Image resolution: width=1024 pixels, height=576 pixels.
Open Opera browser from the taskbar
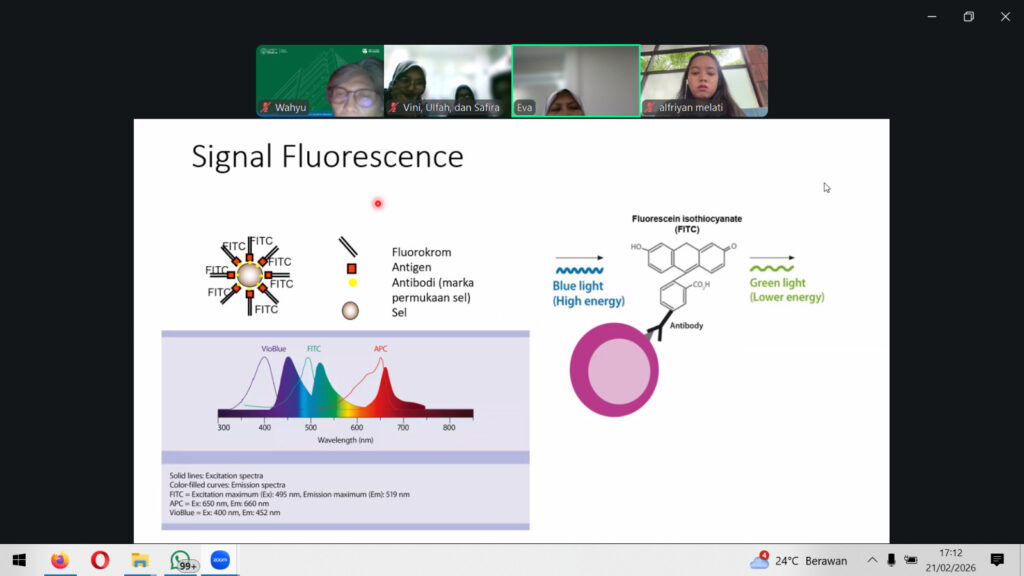pos(100,560)
